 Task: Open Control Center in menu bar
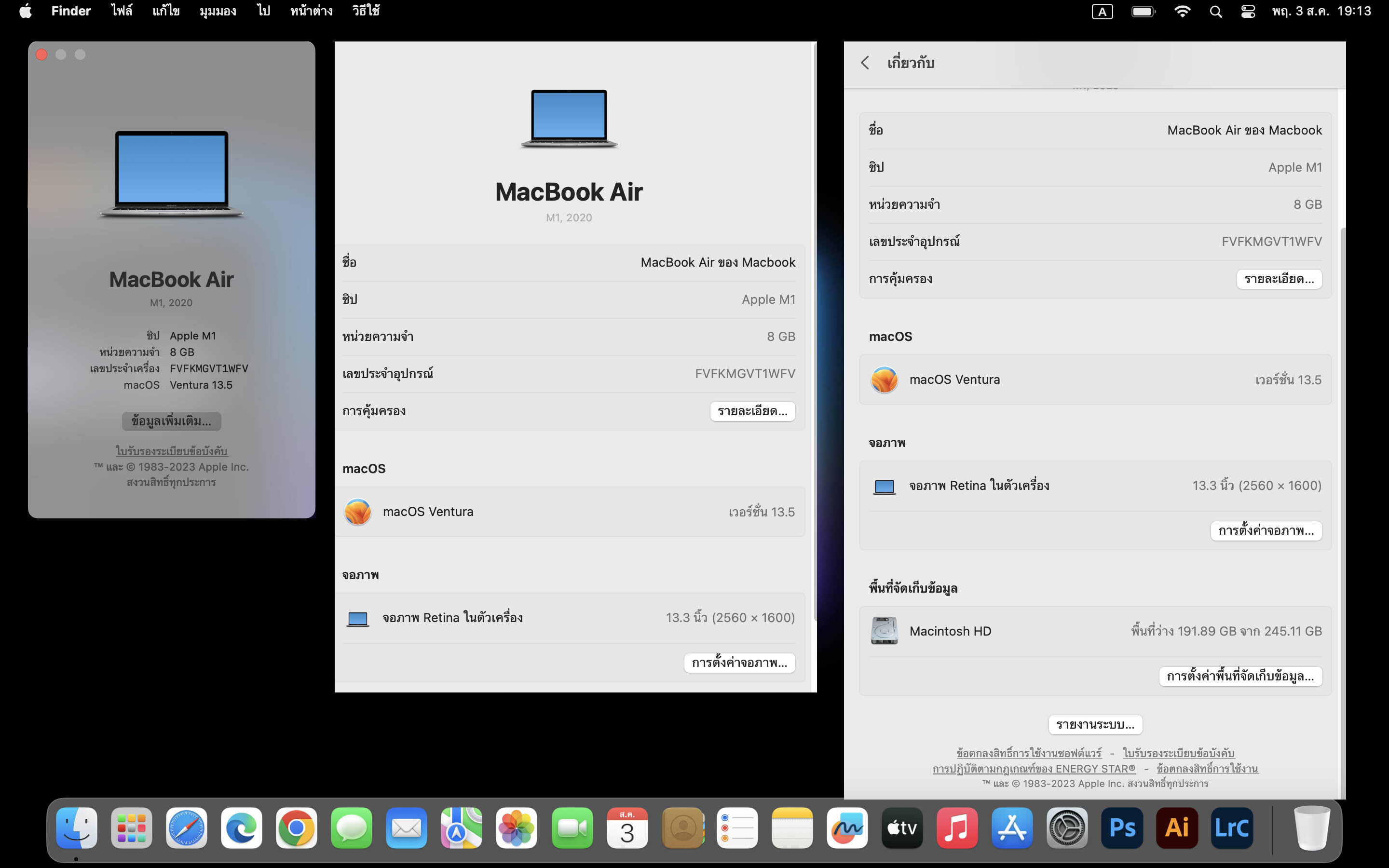pos(1248,12)
